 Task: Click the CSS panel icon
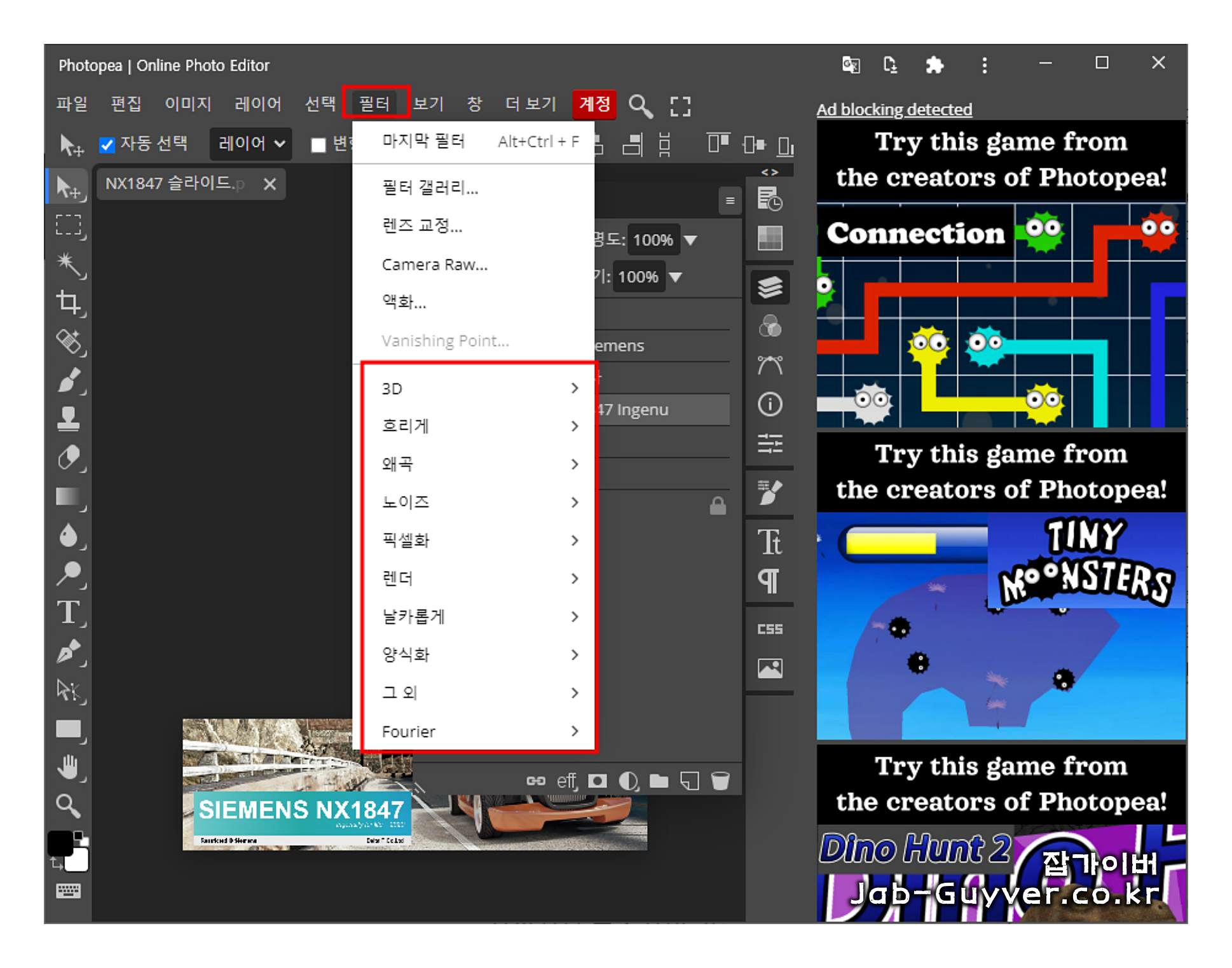point(770,629)
